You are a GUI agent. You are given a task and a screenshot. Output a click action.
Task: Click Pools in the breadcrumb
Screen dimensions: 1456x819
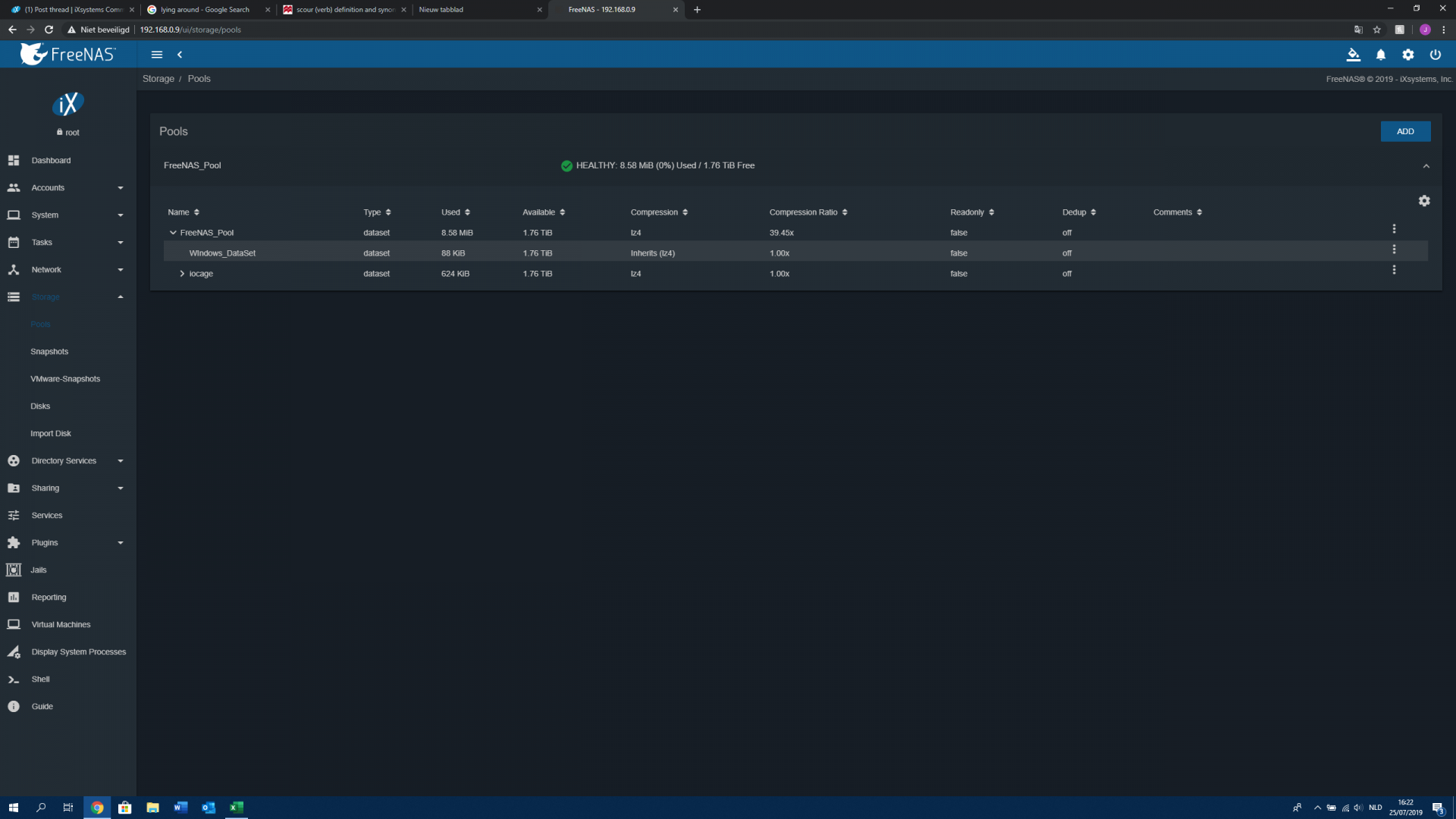[x=199, y=79]
